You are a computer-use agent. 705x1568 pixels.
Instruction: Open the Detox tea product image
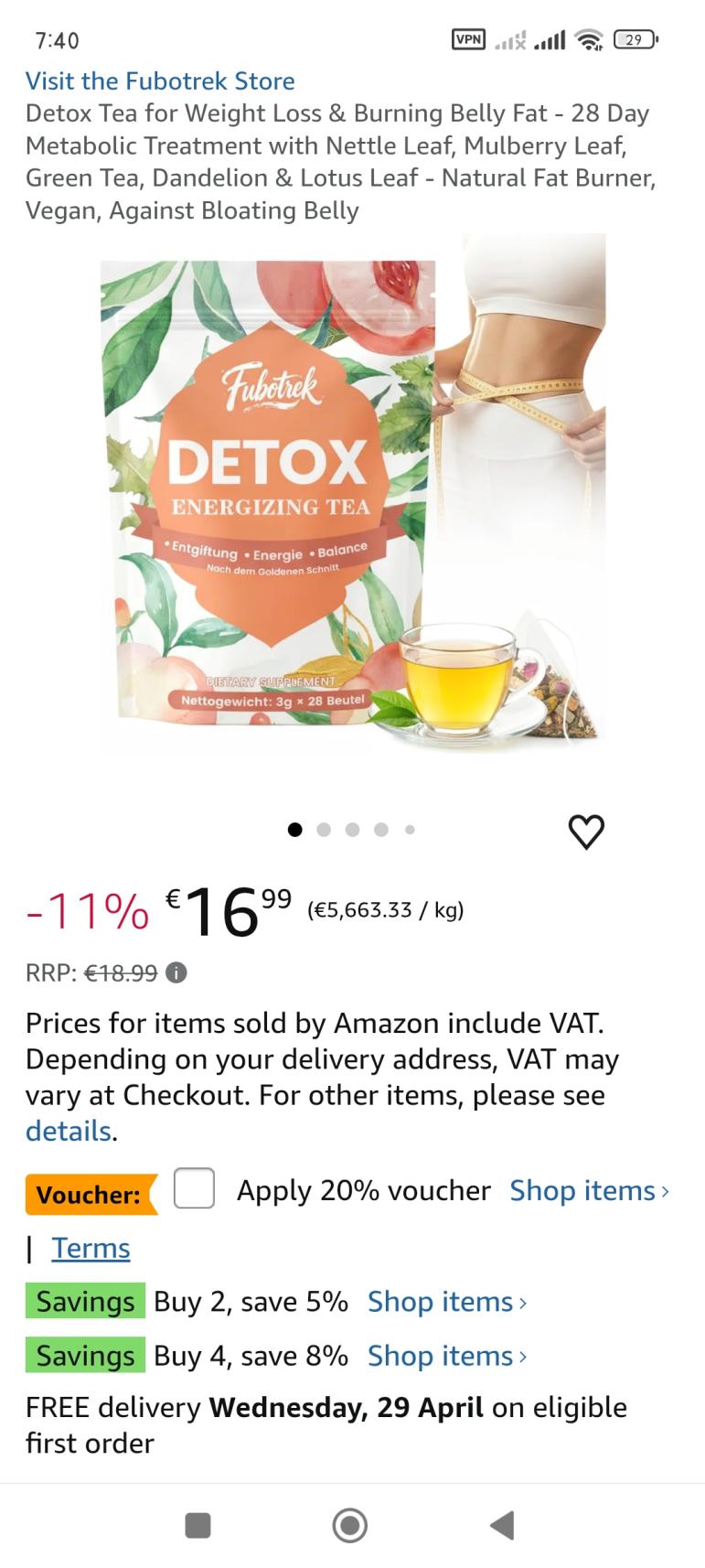352,494
